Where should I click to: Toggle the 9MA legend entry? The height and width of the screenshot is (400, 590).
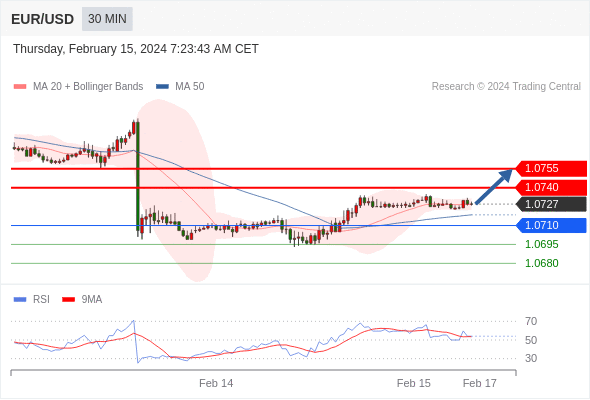click(82, 300)
